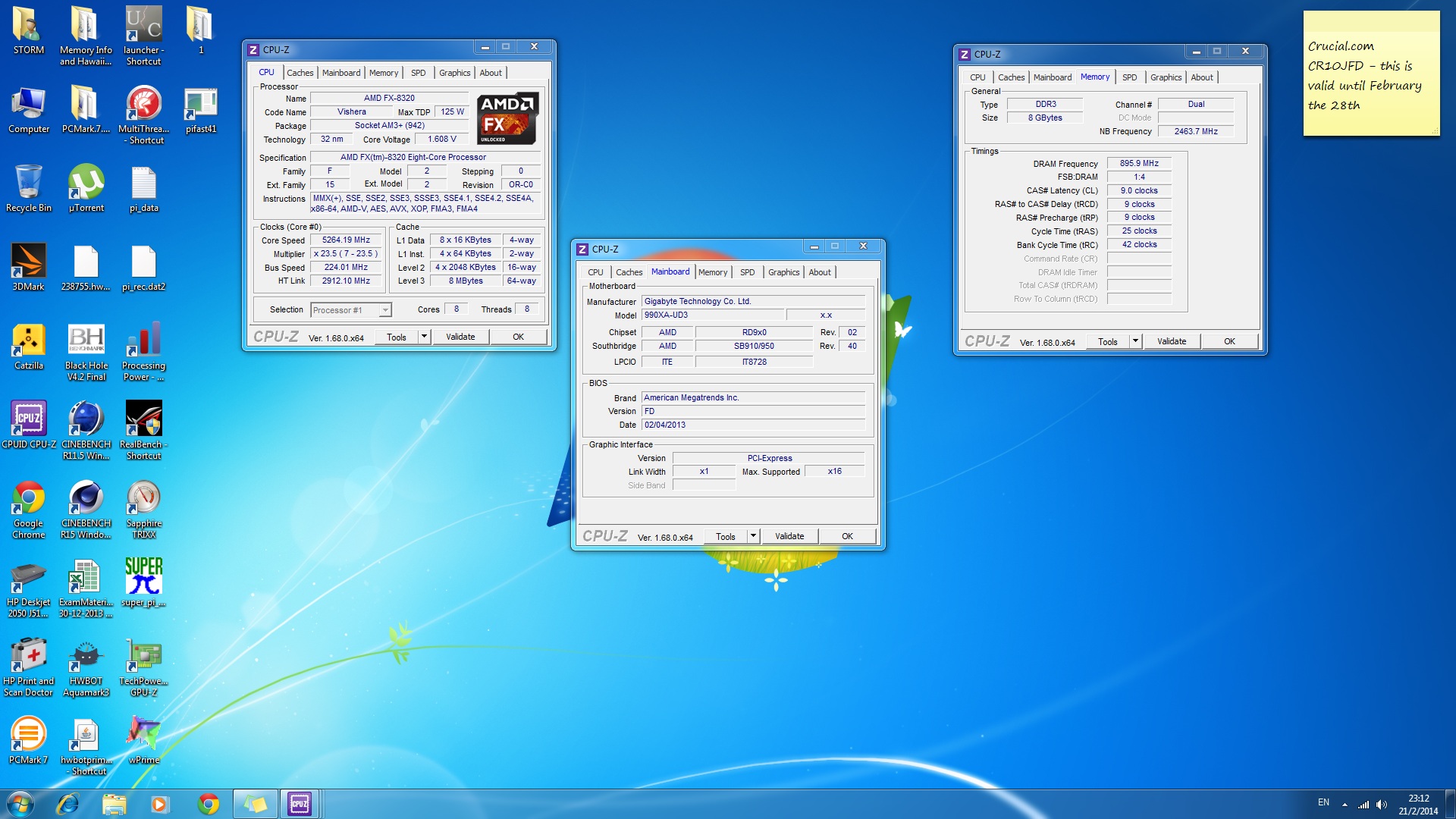Launch the 3DMark desktop icon

28,268
